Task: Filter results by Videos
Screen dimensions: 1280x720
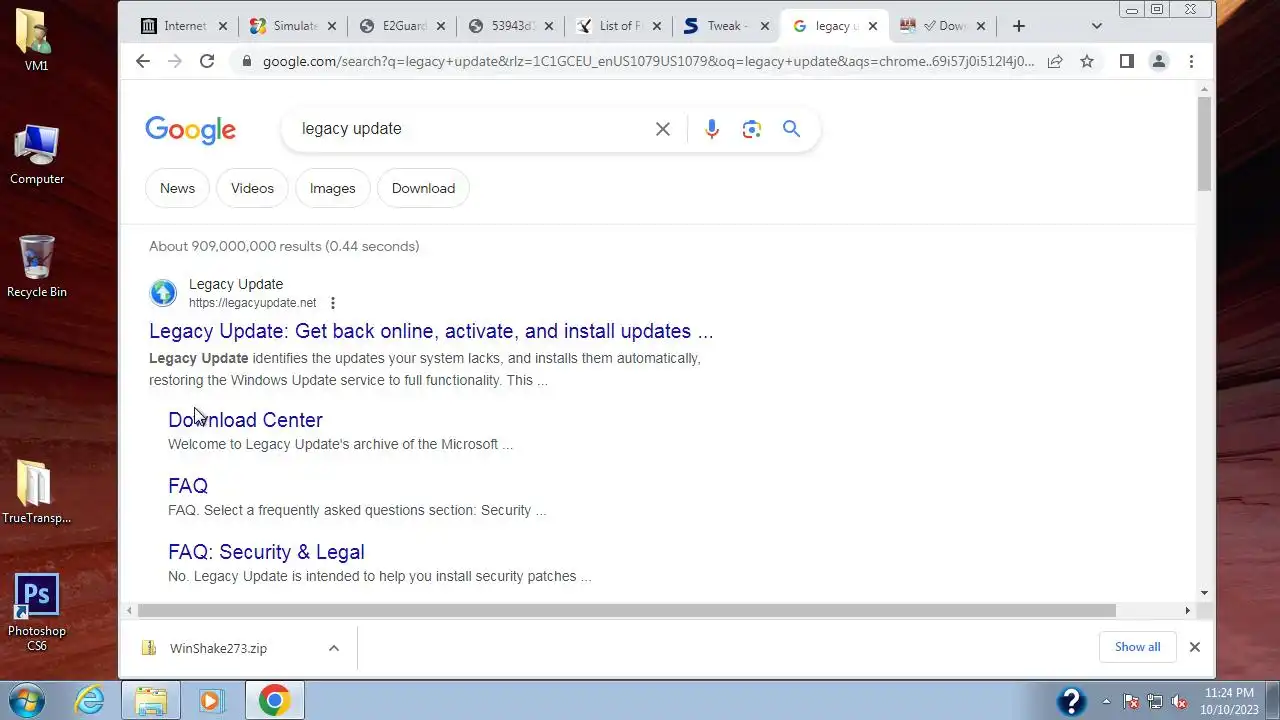Action: pos(252,188)
